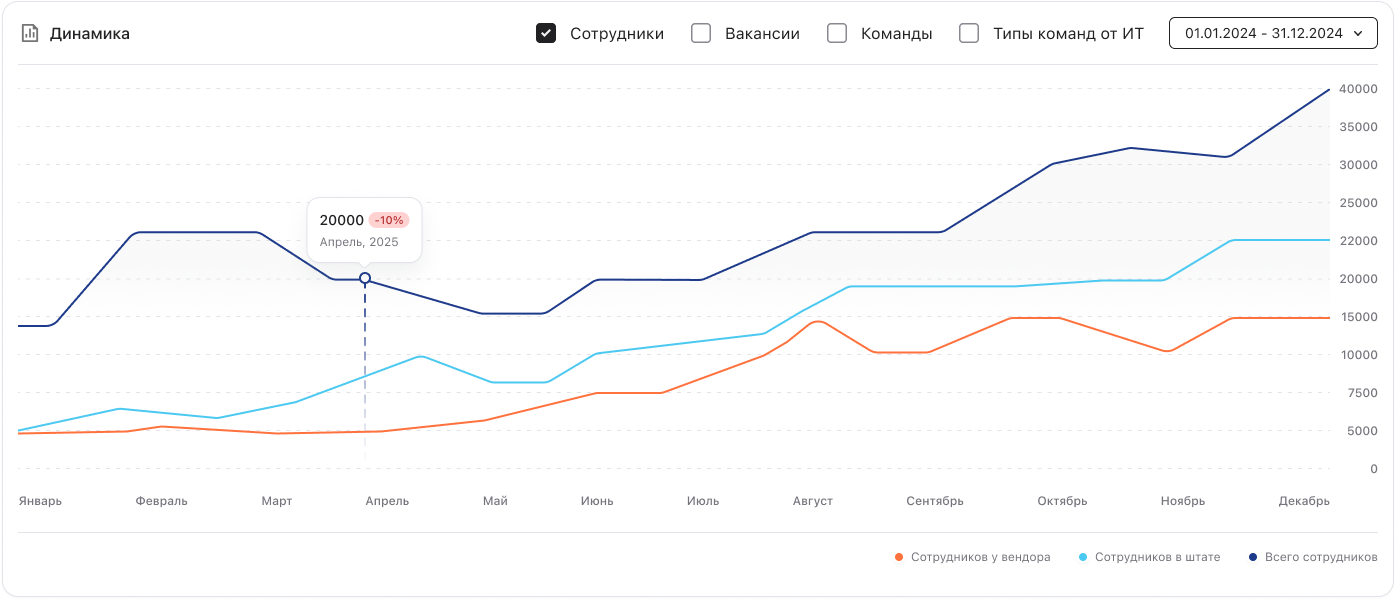The image size is (1396, 600).
Task: Toggle the Всего сотрудников legend label
Action: pos(1321,557)
